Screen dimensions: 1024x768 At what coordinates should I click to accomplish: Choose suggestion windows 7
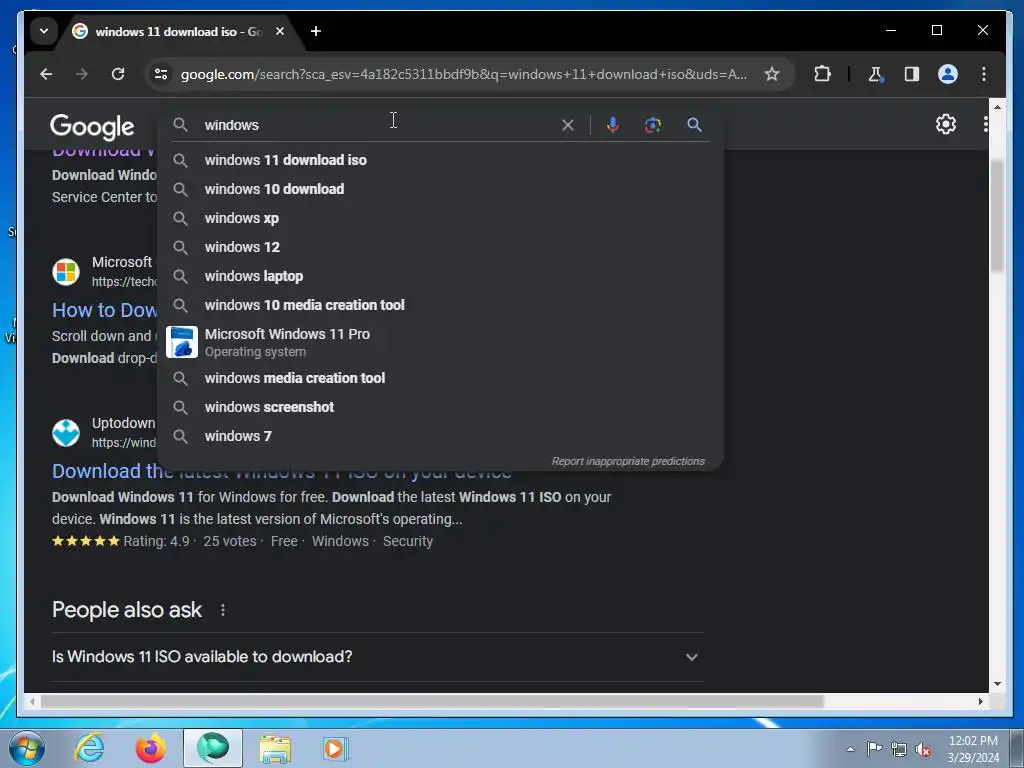coord(440,436)
